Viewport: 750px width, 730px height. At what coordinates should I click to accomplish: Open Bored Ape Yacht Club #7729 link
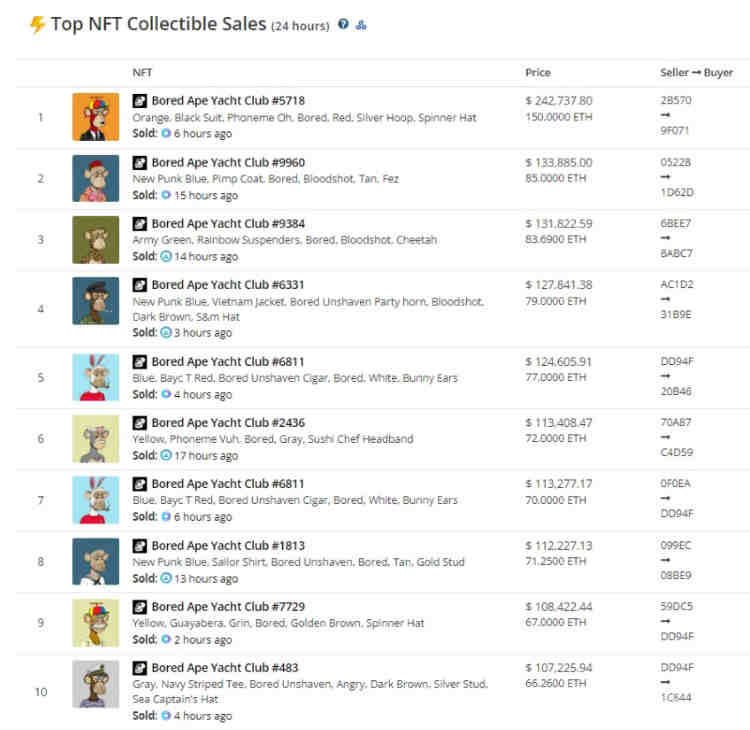point(228,607)
